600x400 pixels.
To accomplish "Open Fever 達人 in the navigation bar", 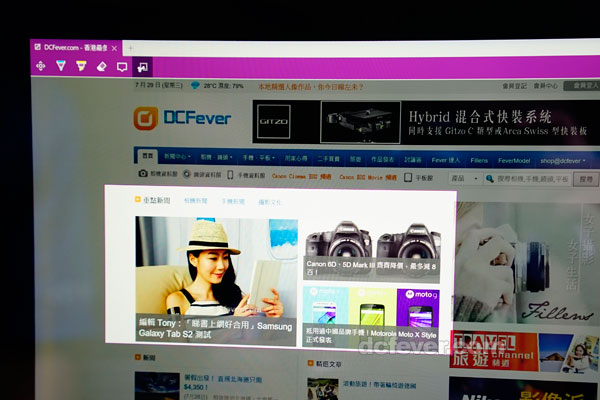I will click(445, 160).
